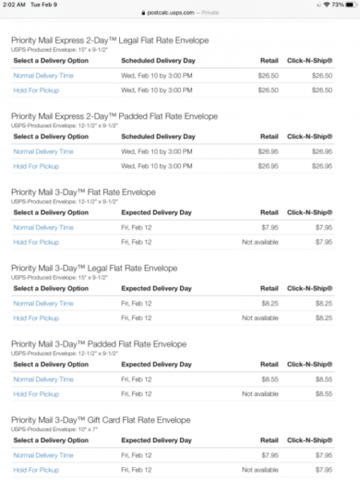Viewport: 360px width, 480px height.
Task: Open Hold For Pickup for 3-Day Legal Envelope
Action: (x=36, y=318)
